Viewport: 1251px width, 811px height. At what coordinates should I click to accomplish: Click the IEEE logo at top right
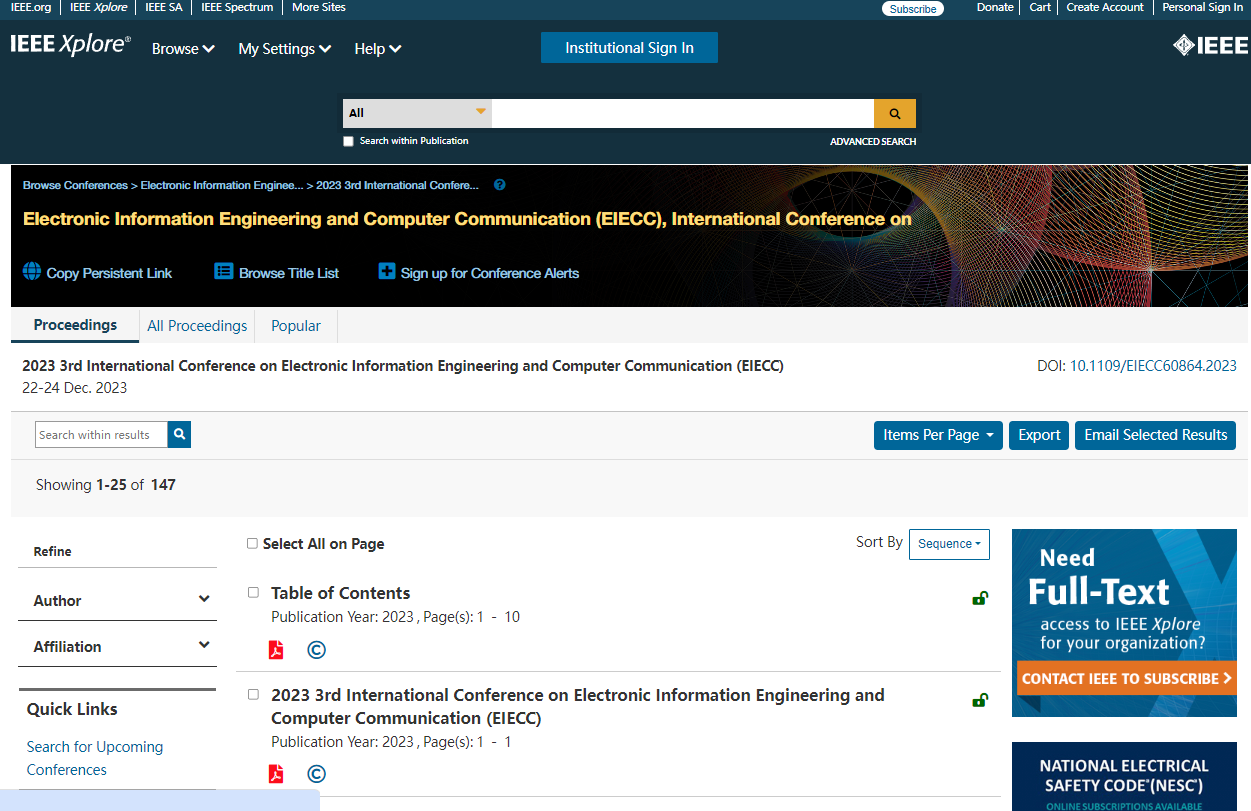(1210, 45)
